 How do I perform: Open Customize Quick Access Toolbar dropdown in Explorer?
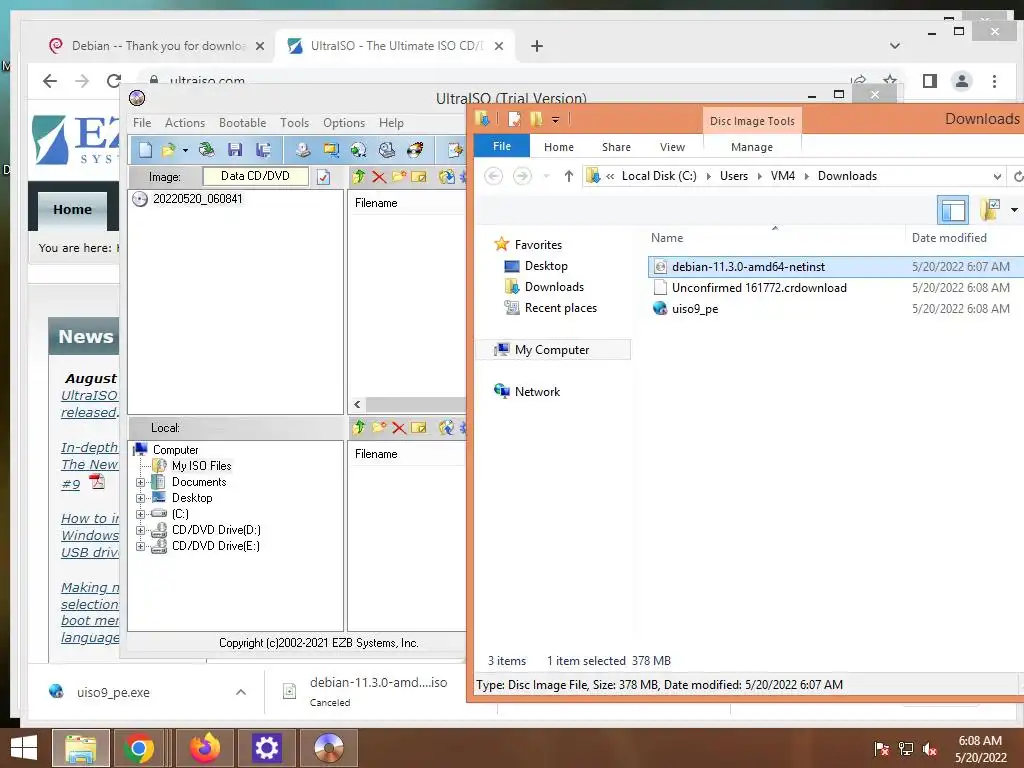coord(555,120)
